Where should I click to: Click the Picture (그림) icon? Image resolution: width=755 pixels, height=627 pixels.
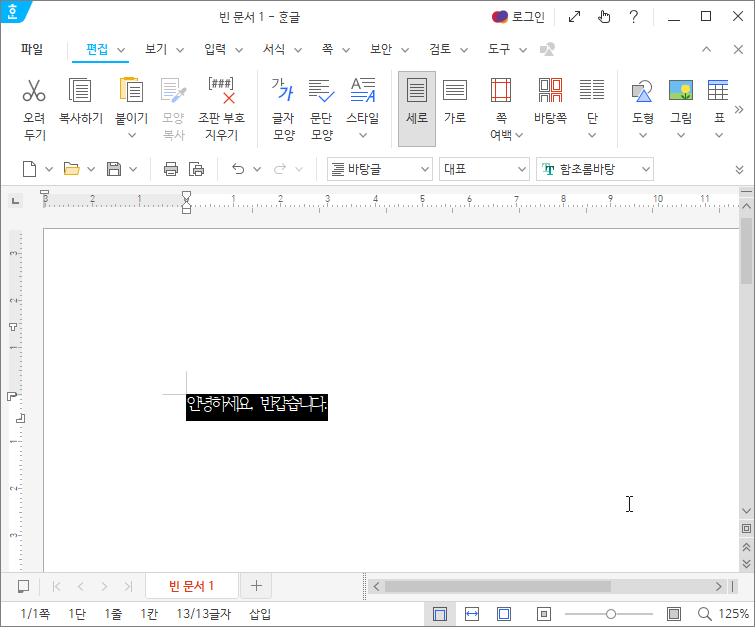pos(680,90)
